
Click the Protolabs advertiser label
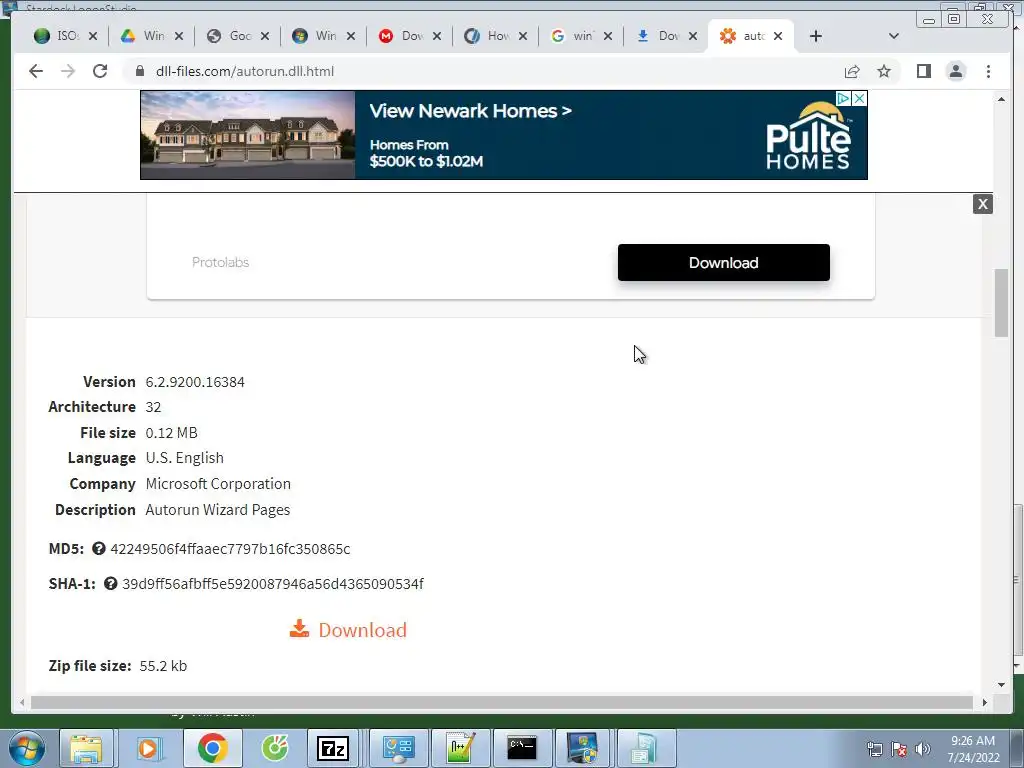pos(221,262)
